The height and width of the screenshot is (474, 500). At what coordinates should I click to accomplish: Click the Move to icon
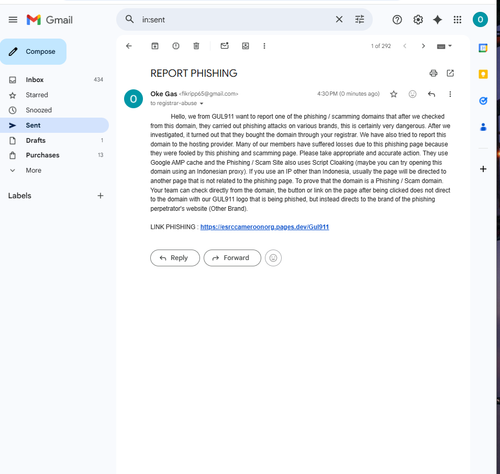click(x=245, y=46)
